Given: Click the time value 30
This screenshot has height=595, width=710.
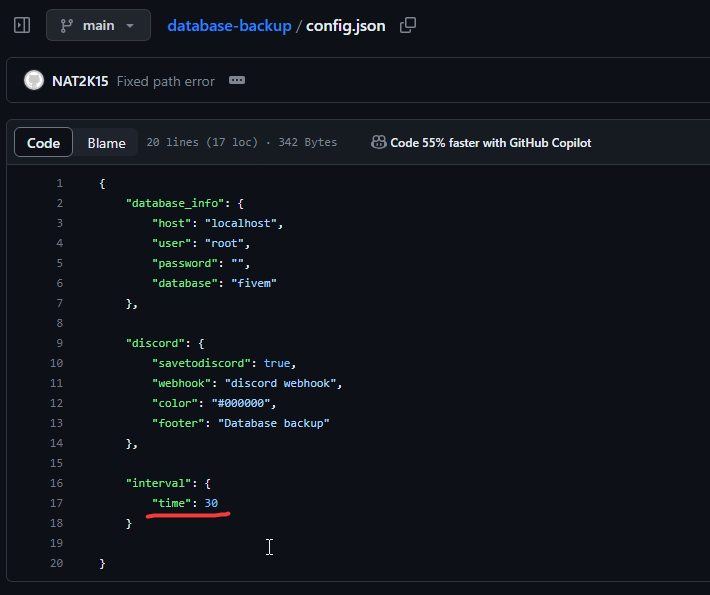Looking at the screenshot, I should click(211, 503).
